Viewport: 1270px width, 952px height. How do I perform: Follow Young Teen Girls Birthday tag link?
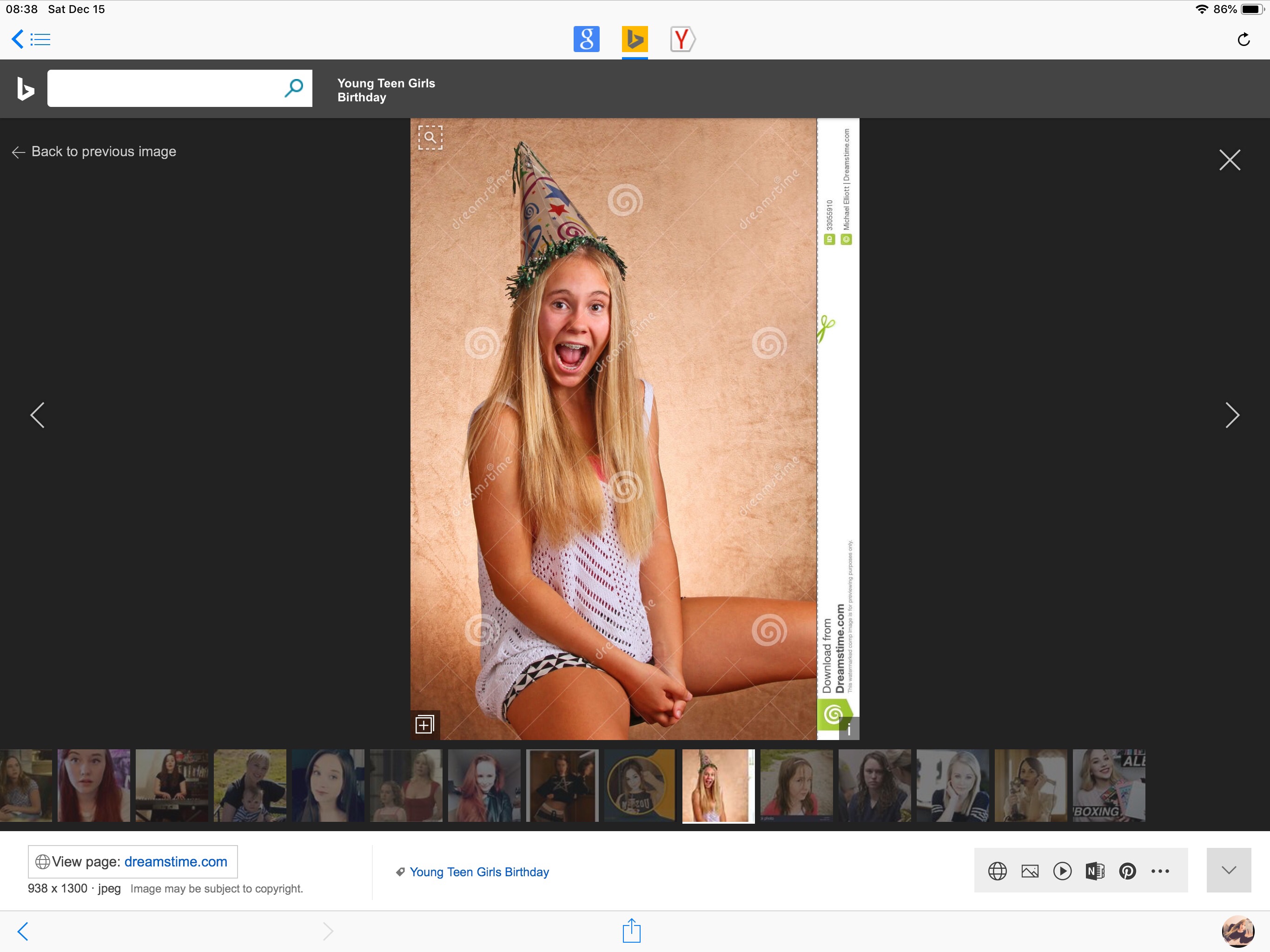pos(479,872)
